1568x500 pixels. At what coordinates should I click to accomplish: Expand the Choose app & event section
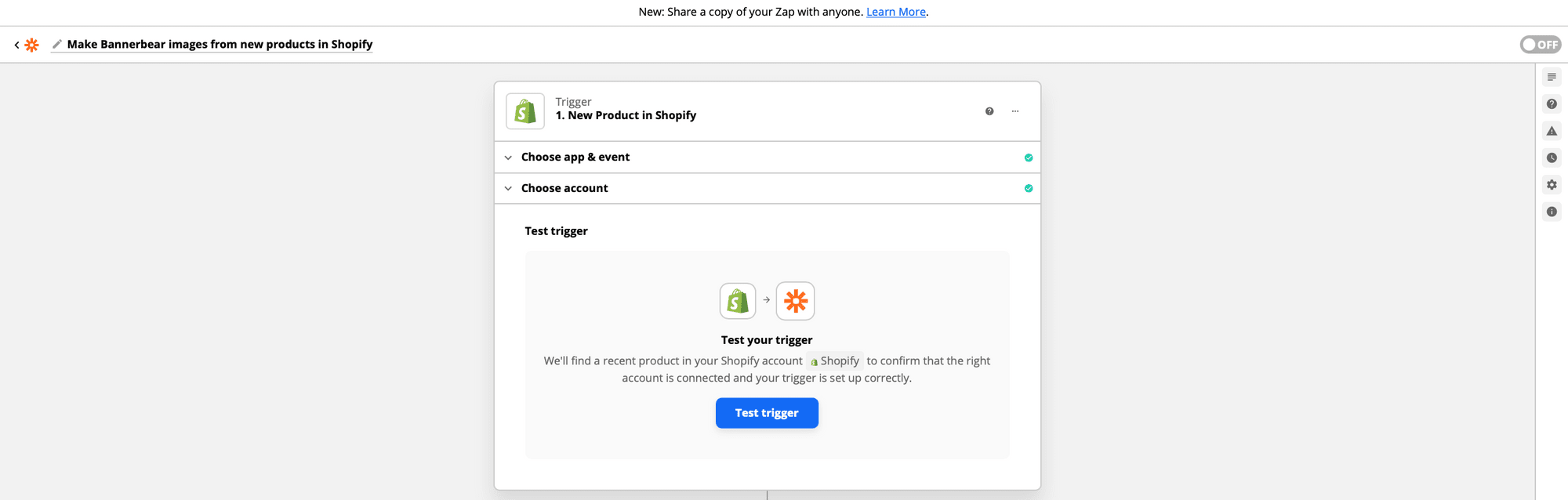click(x=575, y=158)
